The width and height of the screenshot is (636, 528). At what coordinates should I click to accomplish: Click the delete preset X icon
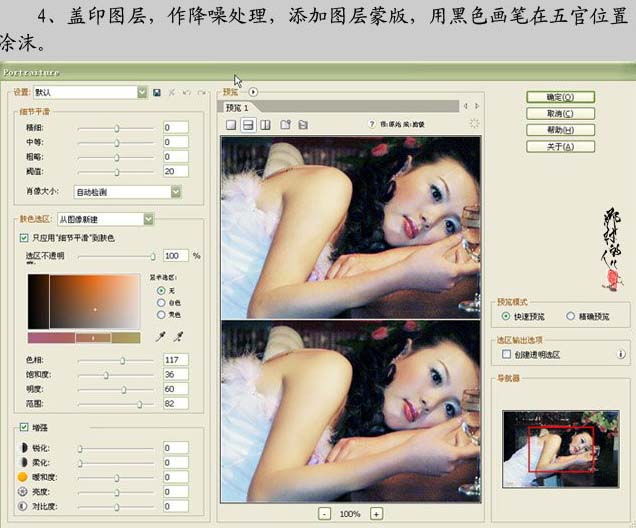(x=172, y=92)
